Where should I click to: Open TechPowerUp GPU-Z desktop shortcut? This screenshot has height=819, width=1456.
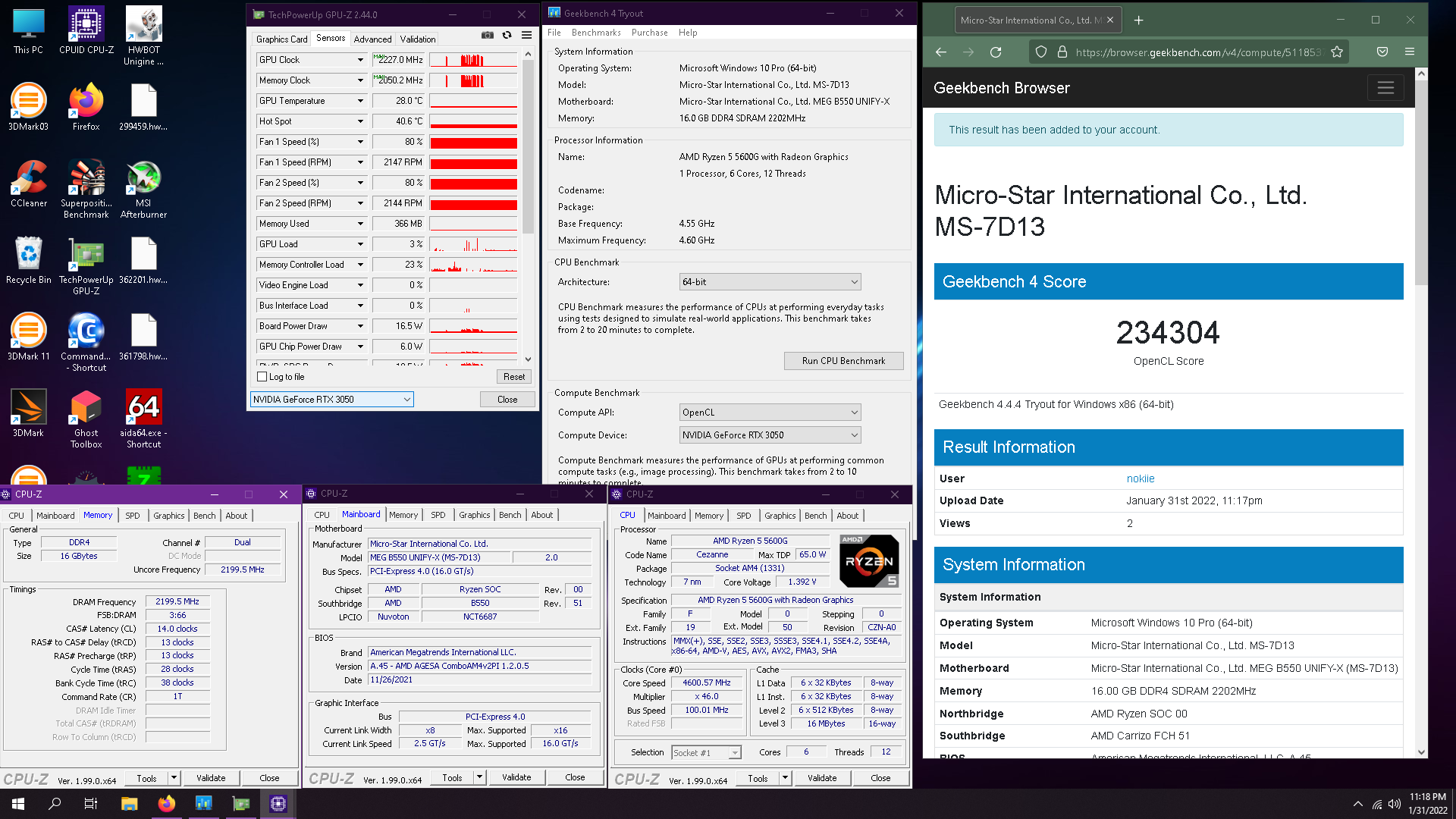coord(86,266)
